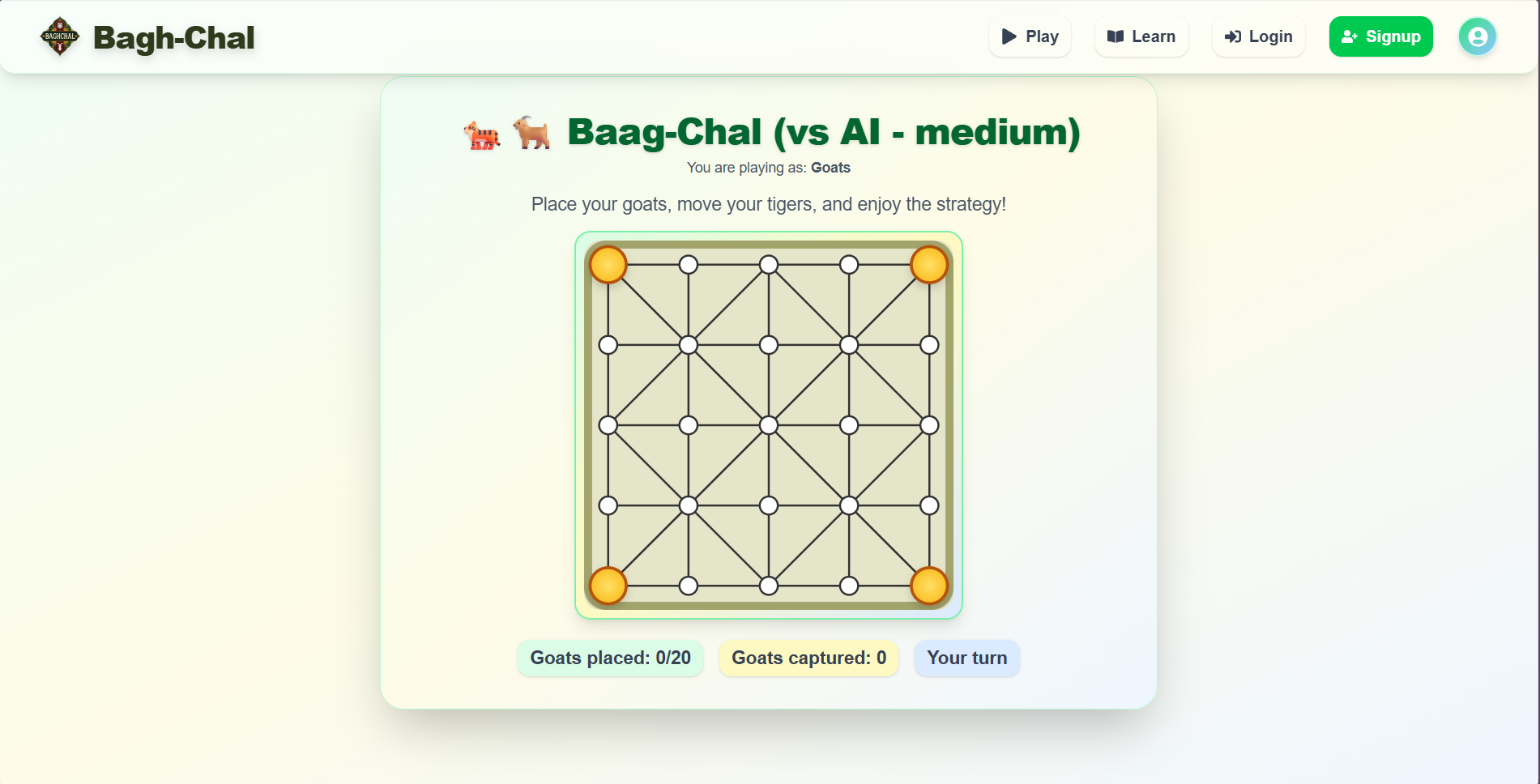The image size is (1540, 784).
Task: Click the tiger emoji in the title
Action: 482,134
